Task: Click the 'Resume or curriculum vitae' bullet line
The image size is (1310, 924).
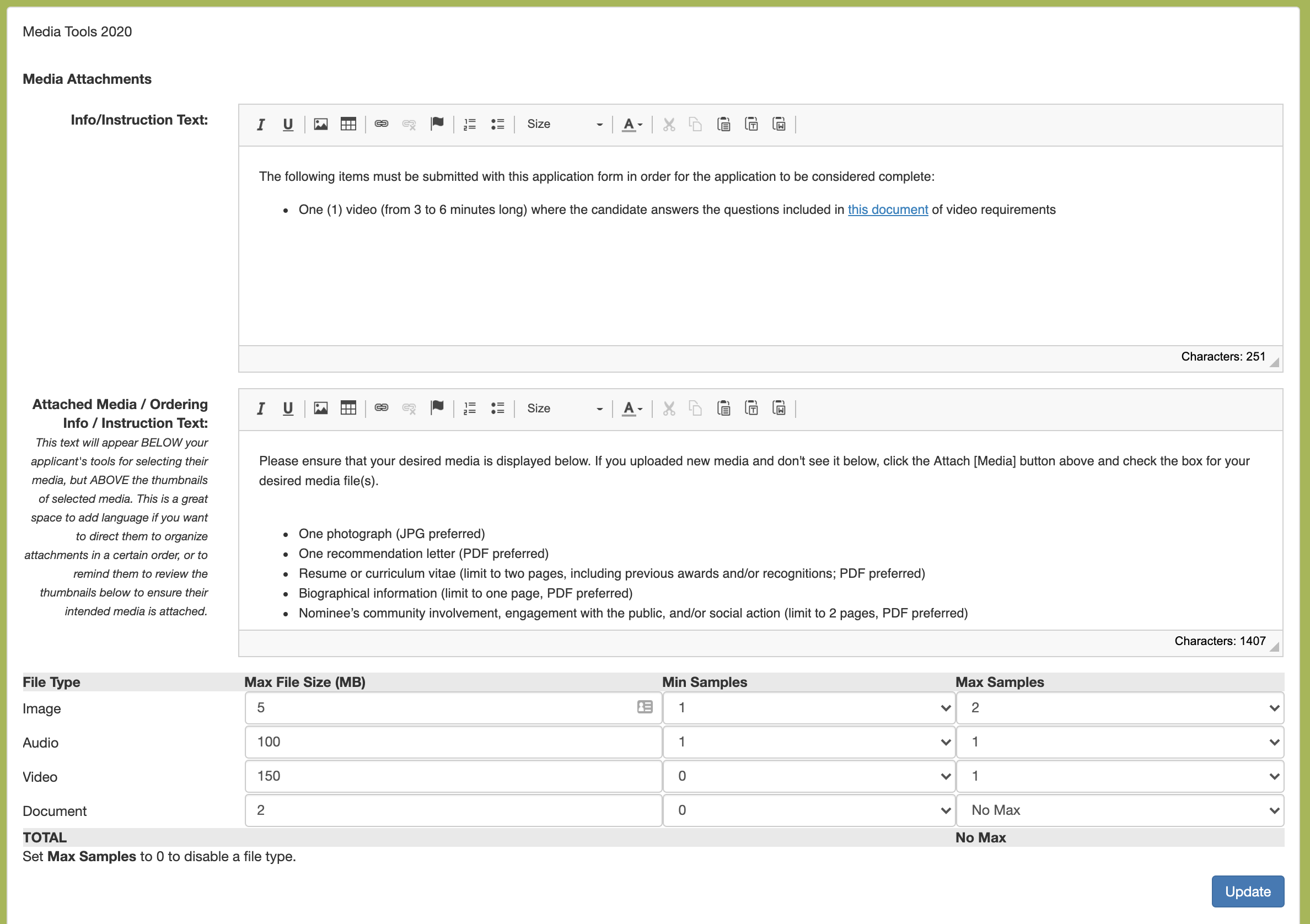Action: click(611, 574)
